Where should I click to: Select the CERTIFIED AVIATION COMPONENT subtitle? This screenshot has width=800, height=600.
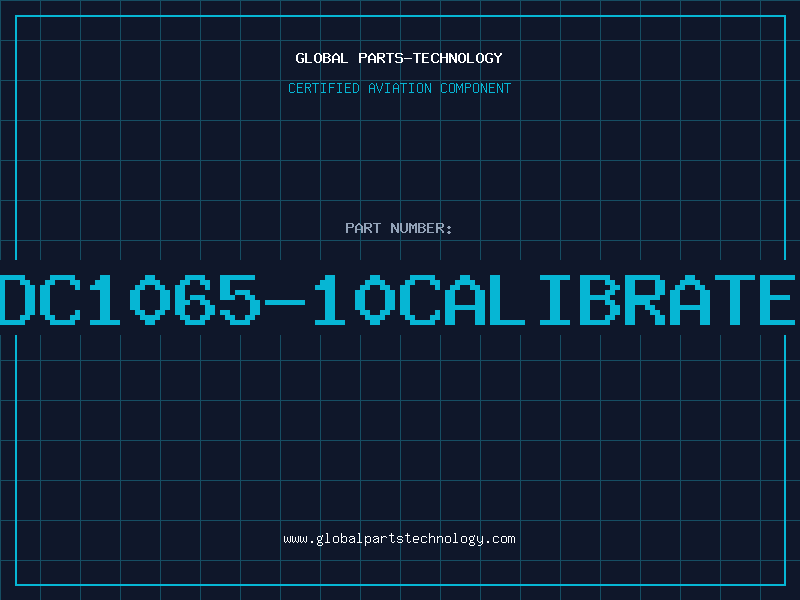coord(399,88)
